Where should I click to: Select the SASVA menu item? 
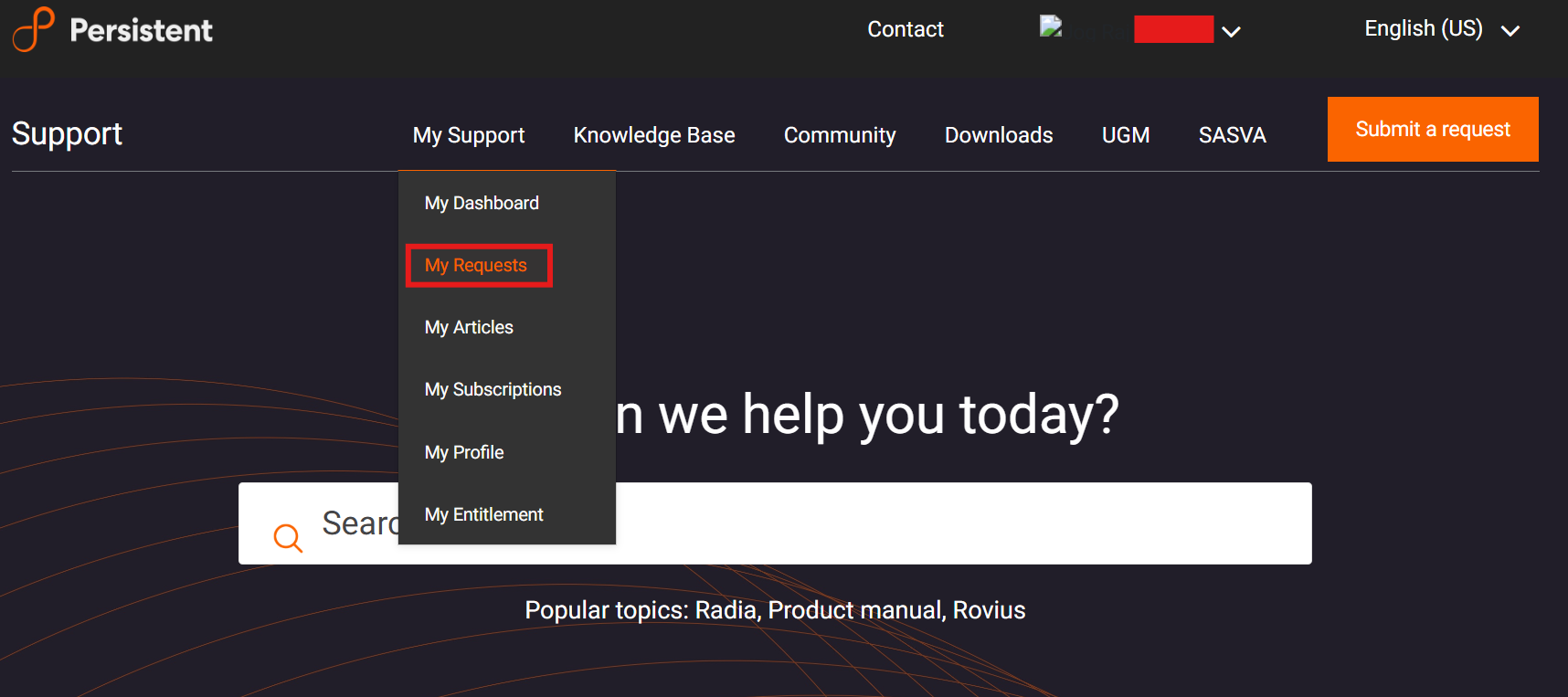1232,135
